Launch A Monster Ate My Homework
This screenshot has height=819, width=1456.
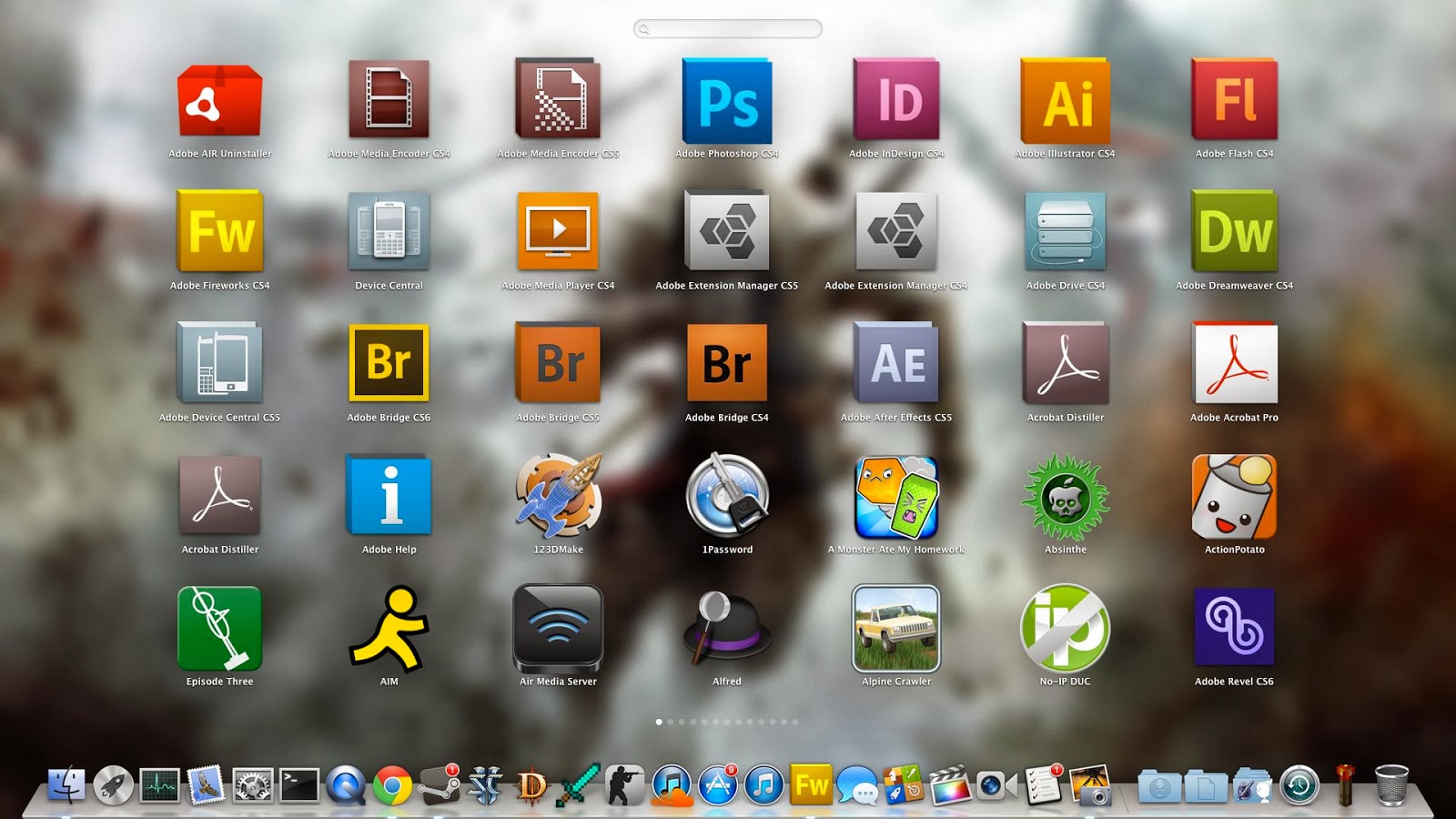pyautogui.click(x=896, y=497)
